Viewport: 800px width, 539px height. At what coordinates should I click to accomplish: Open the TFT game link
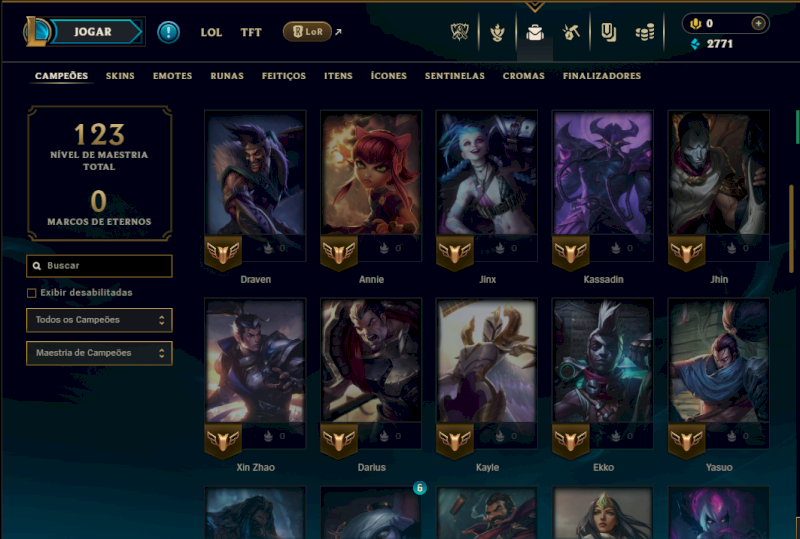(251, 32)
